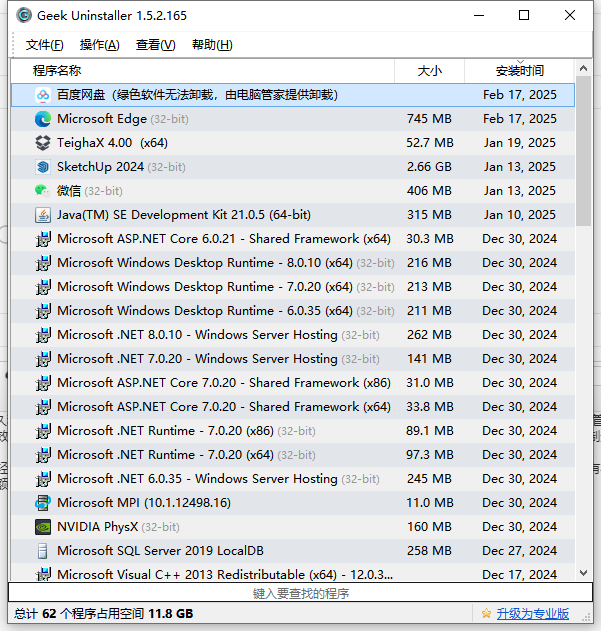This screenshot has height=631, width=601.
Task: Sort by 程序名称 column header
Action: (x=203, y=71)
